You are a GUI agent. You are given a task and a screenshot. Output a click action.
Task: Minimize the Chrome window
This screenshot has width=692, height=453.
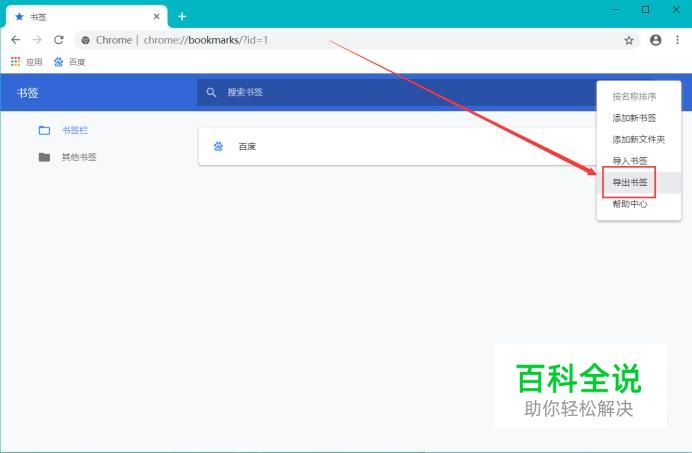[x=615, y=9]
